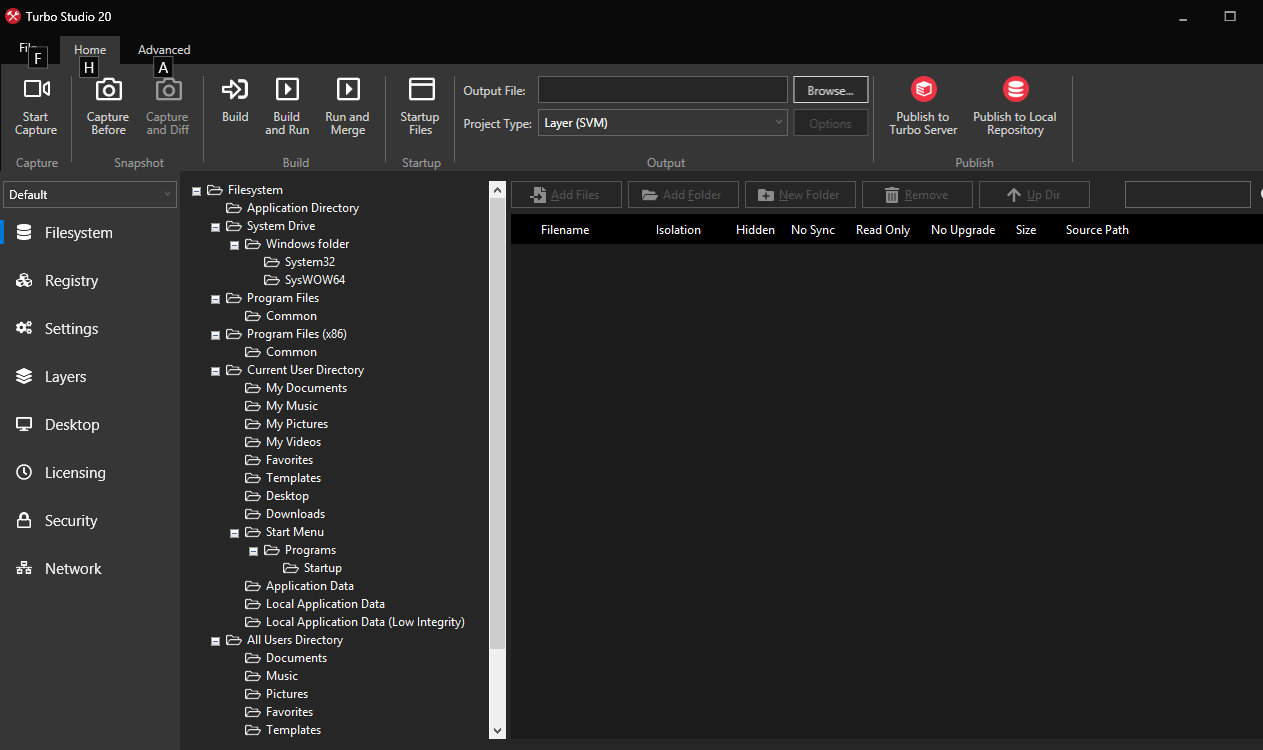Screen dimensions: 1263x750
Task: Select Build and Run icon
Action: [x=287, y=90]
